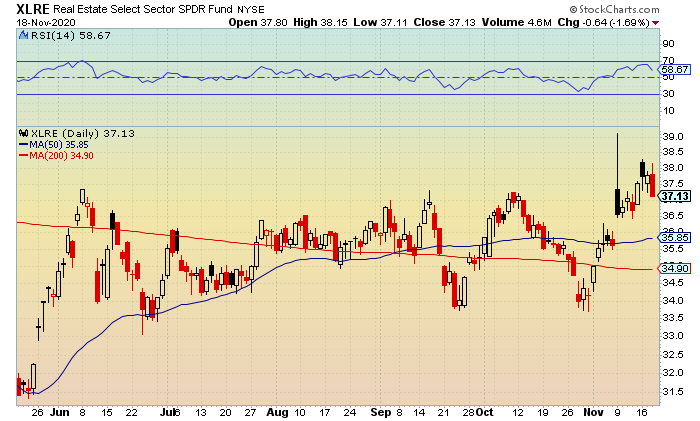700x421 pixels.
Task: Click the RSI 30 axis label
Action: pyautogui.click(x=668, y=94)
